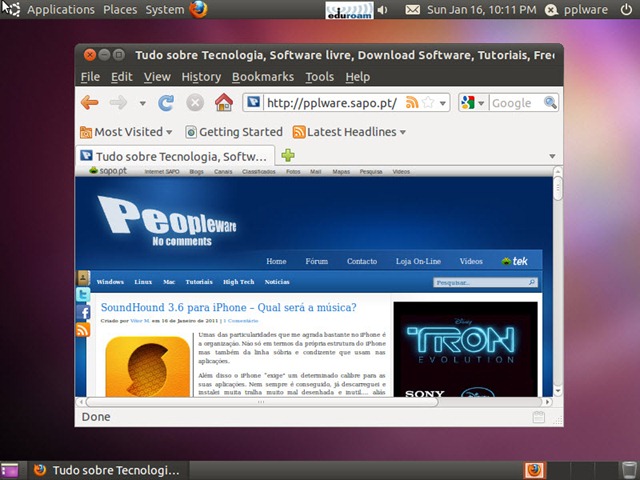Viewport: 640px width, 480px height.
Task: Click the sapo.pt logo link
Action: (x=108, y=171)
